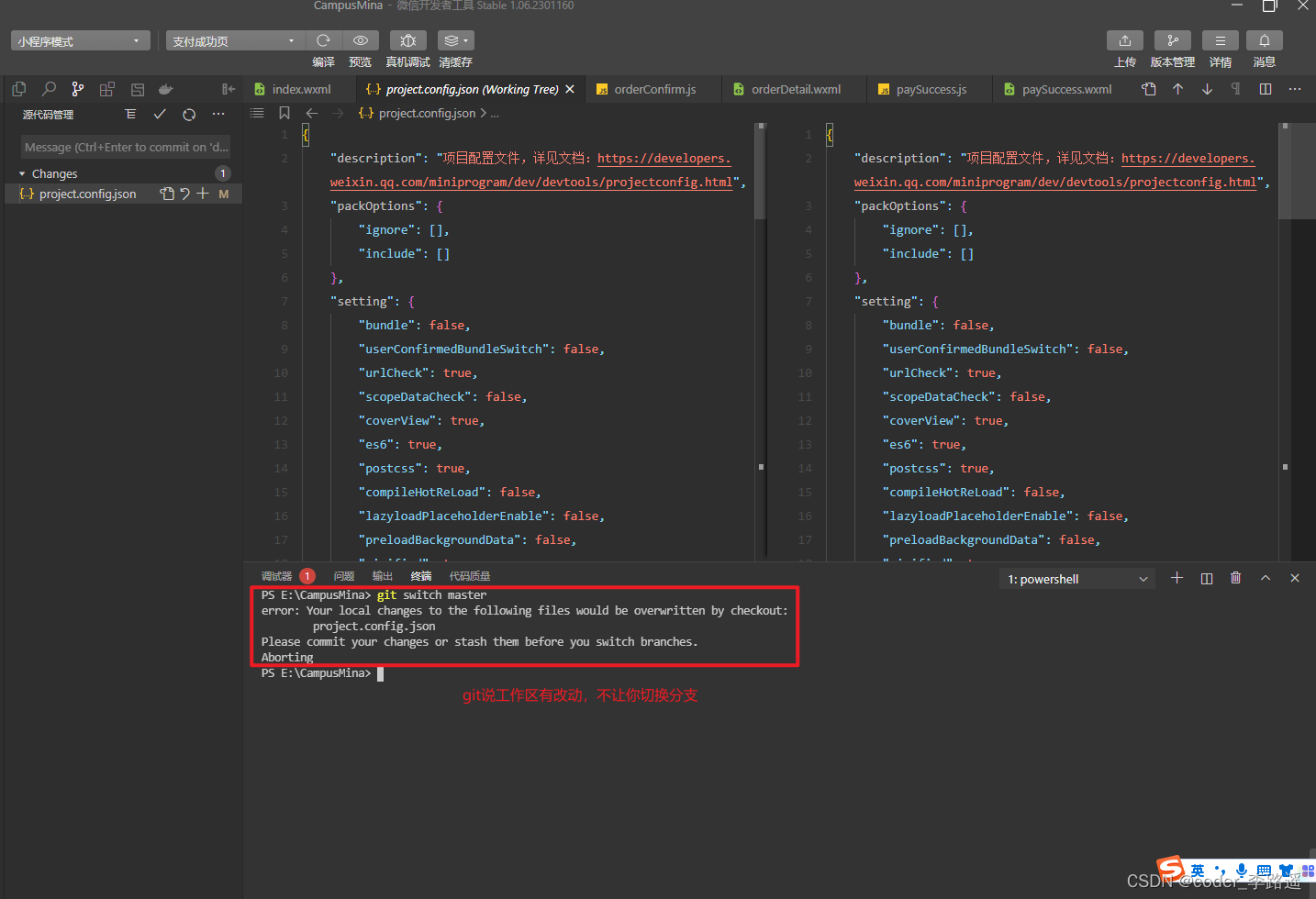The width and height of the screenshot is (1316, 899).
Task: Collapse the Changes section
Action: [x=22, y=173]
